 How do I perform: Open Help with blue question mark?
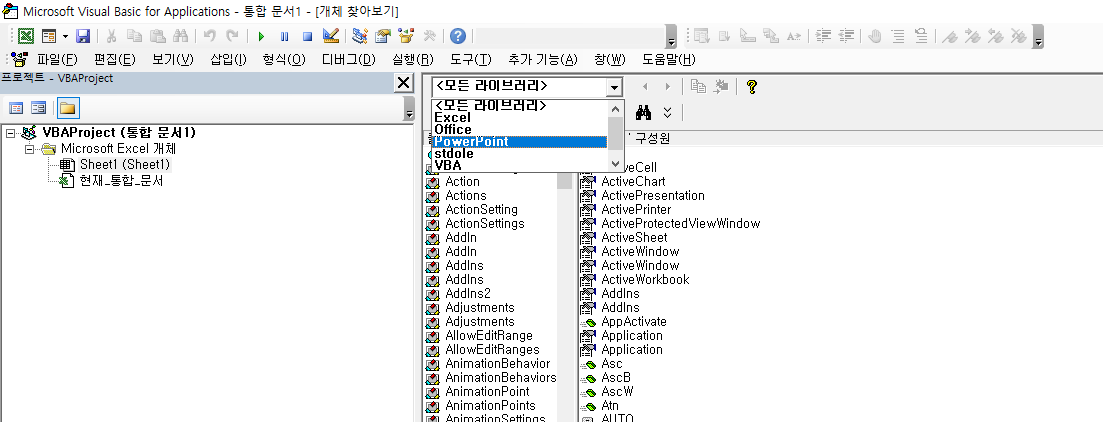pyautogui.click(x=458, y=36)
